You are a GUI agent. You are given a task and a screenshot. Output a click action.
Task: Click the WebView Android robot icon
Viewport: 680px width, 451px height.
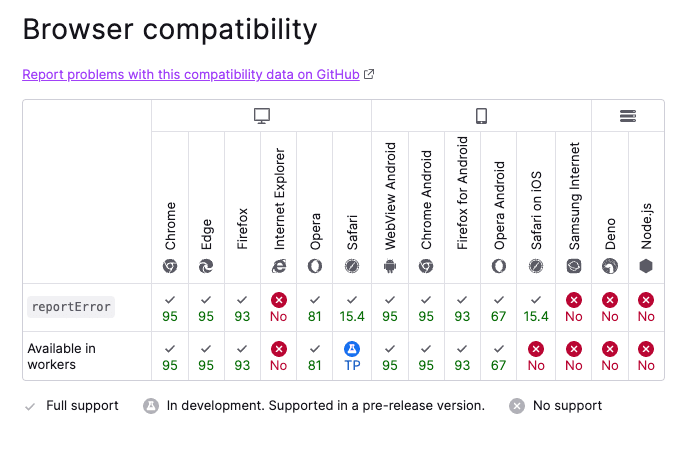pyautogui.click(x=390, y=266)
